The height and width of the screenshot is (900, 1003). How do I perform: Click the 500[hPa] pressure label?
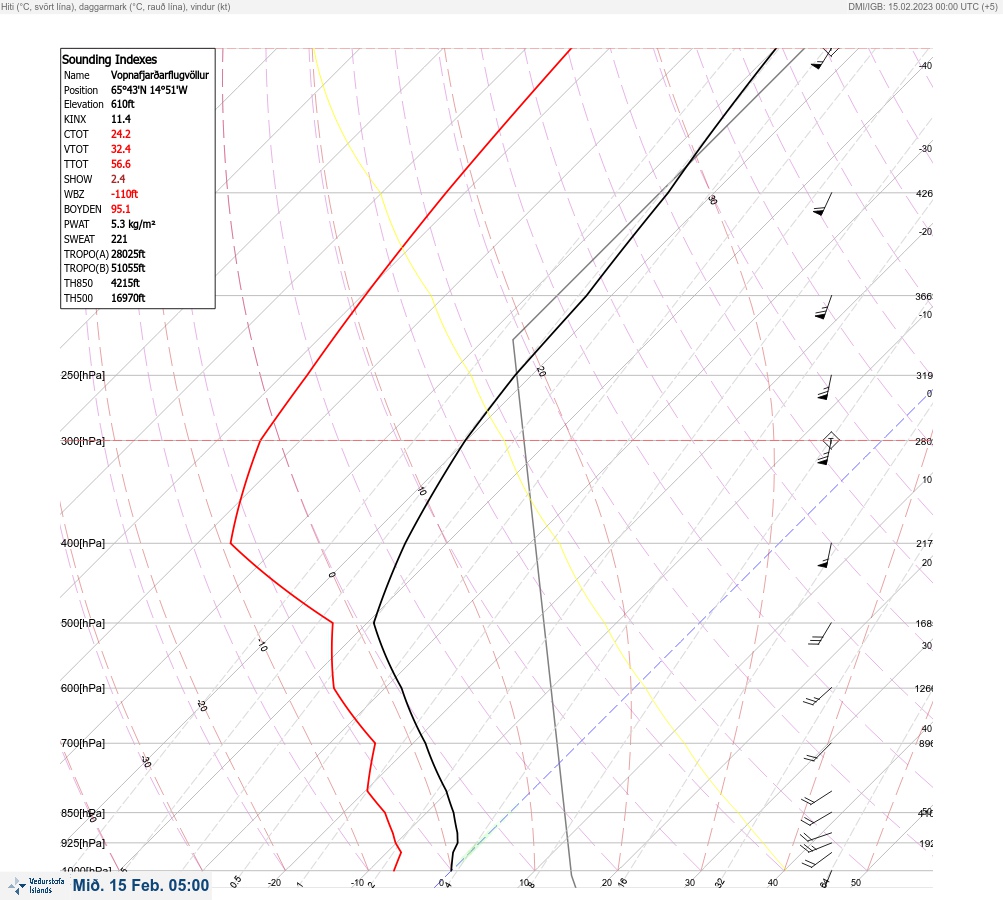(x=83, y=623)
